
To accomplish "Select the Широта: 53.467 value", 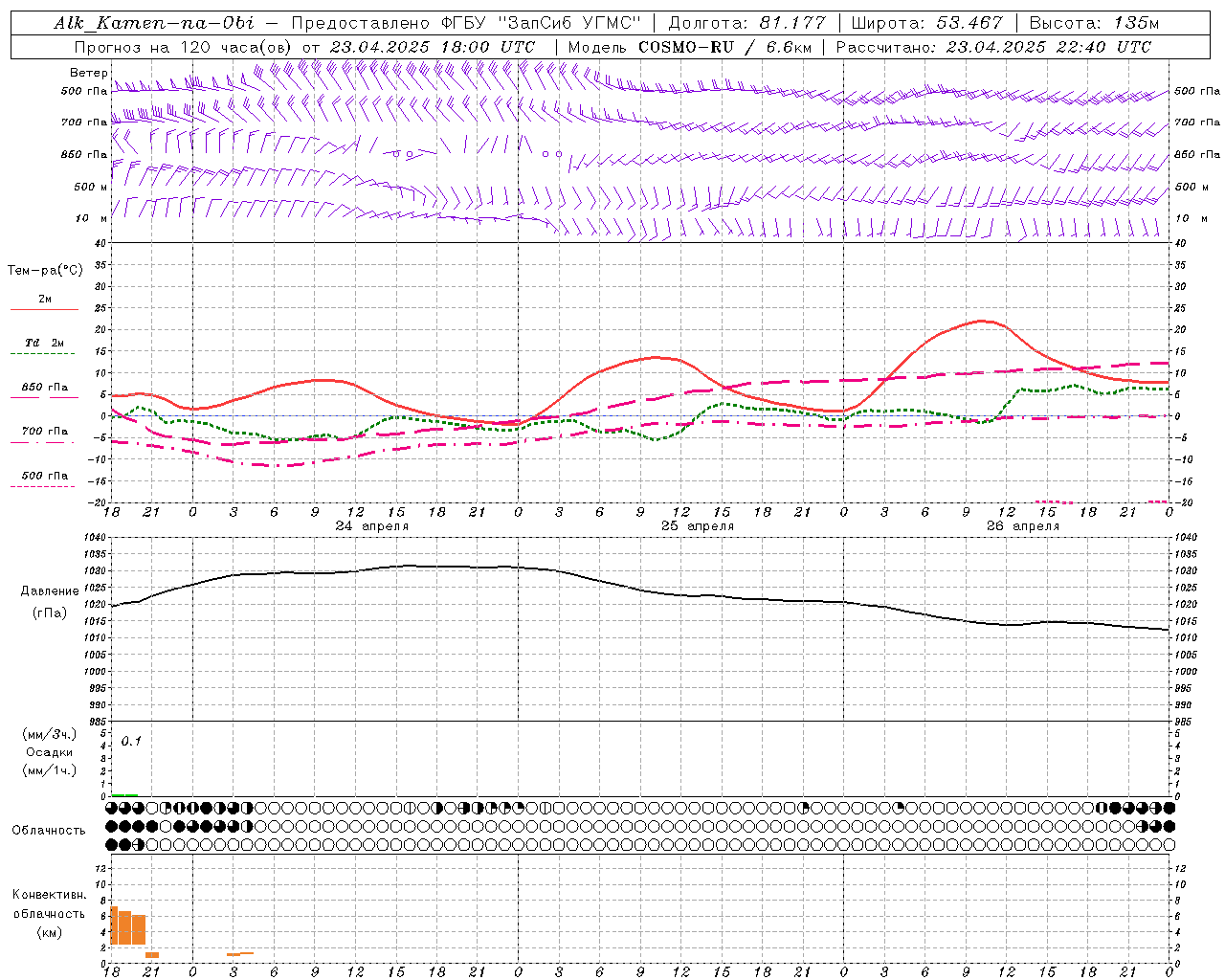I will (x=926, y=23).
